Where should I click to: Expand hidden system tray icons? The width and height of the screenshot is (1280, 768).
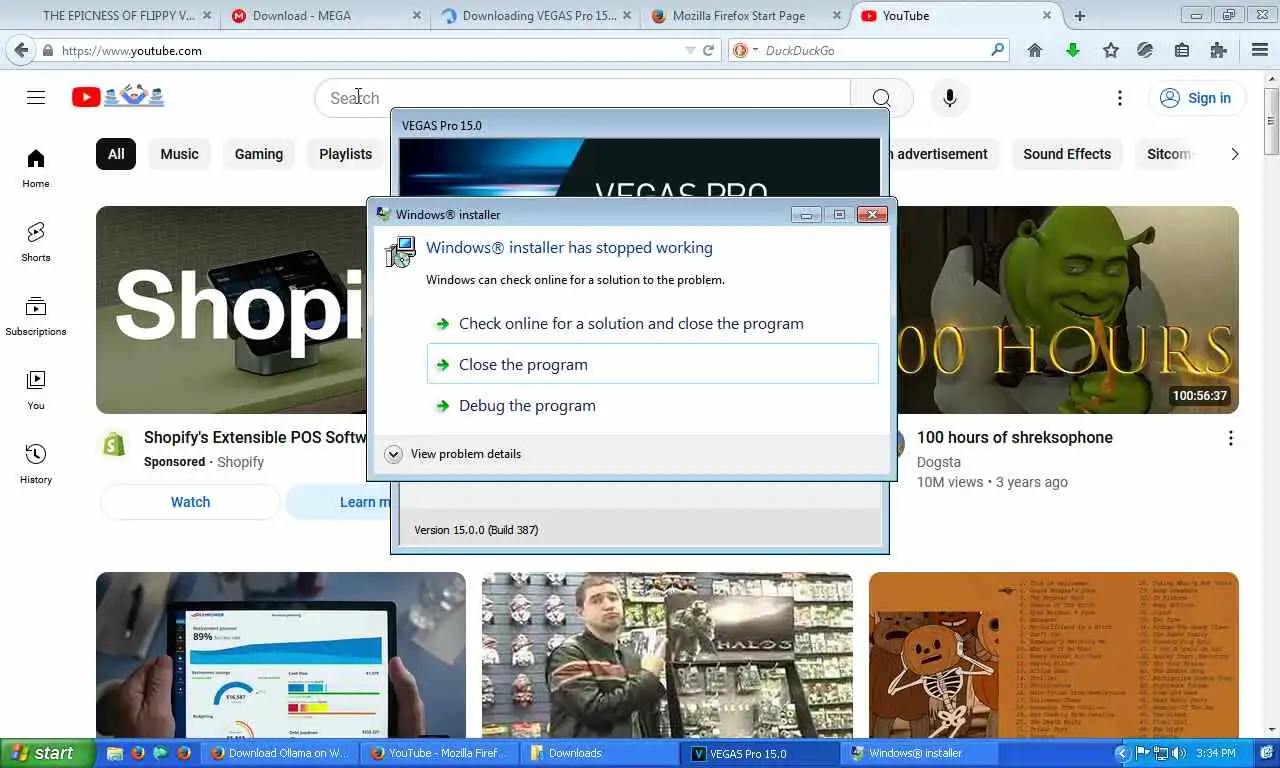[x=1121, y=753]
